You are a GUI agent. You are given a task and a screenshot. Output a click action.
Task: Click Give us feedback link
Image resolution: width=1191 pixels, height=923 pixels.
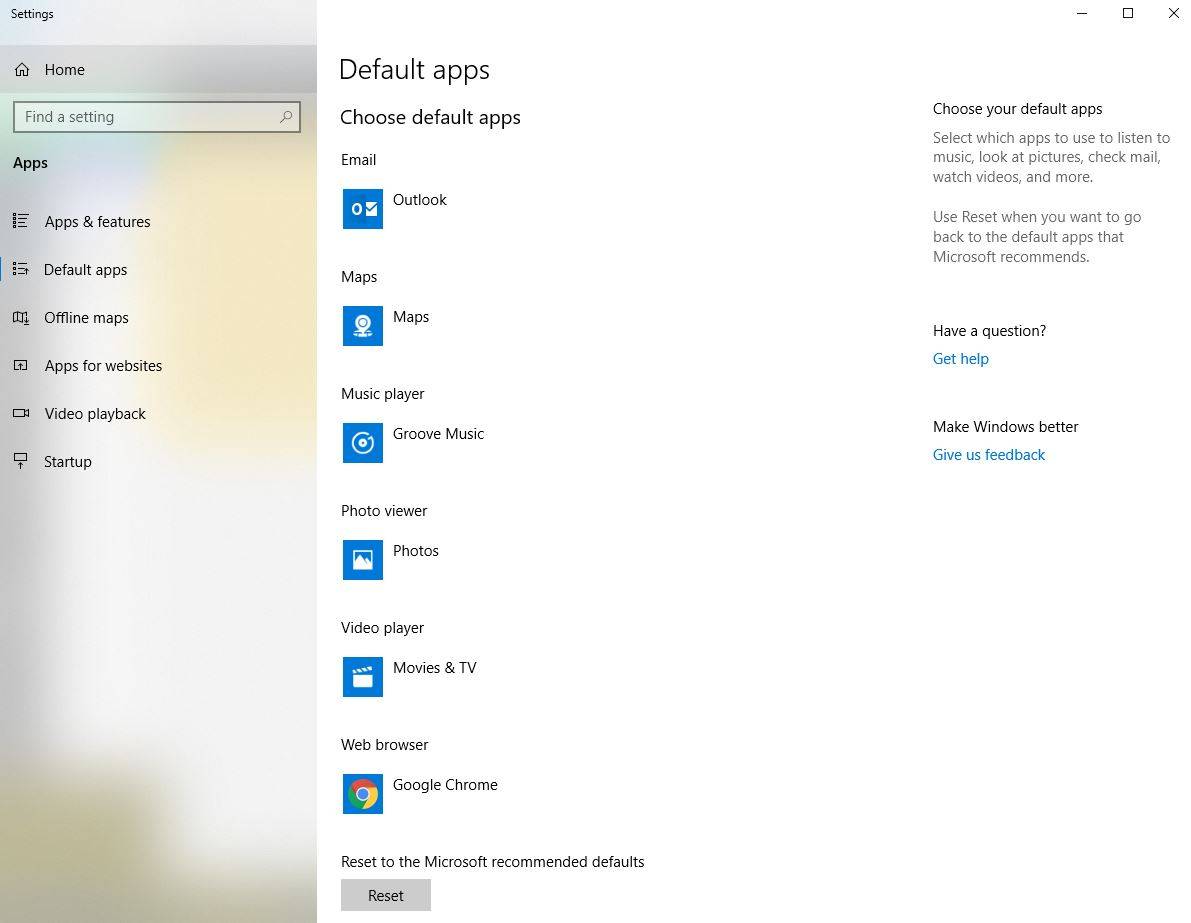[988, 455]
